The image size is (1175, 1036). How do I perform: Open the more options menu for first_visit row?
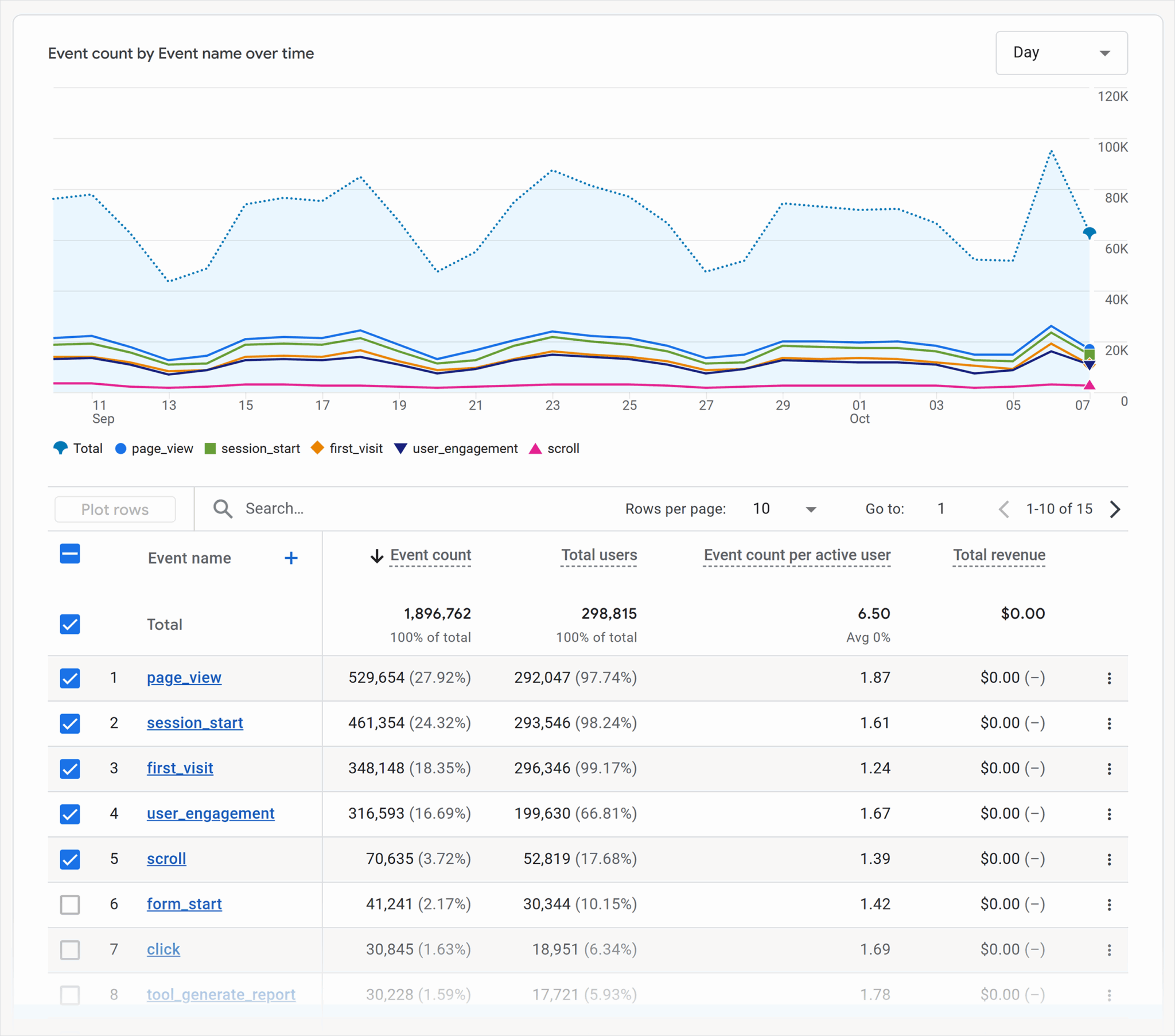pyautogui.click(x=1109, y=769)
